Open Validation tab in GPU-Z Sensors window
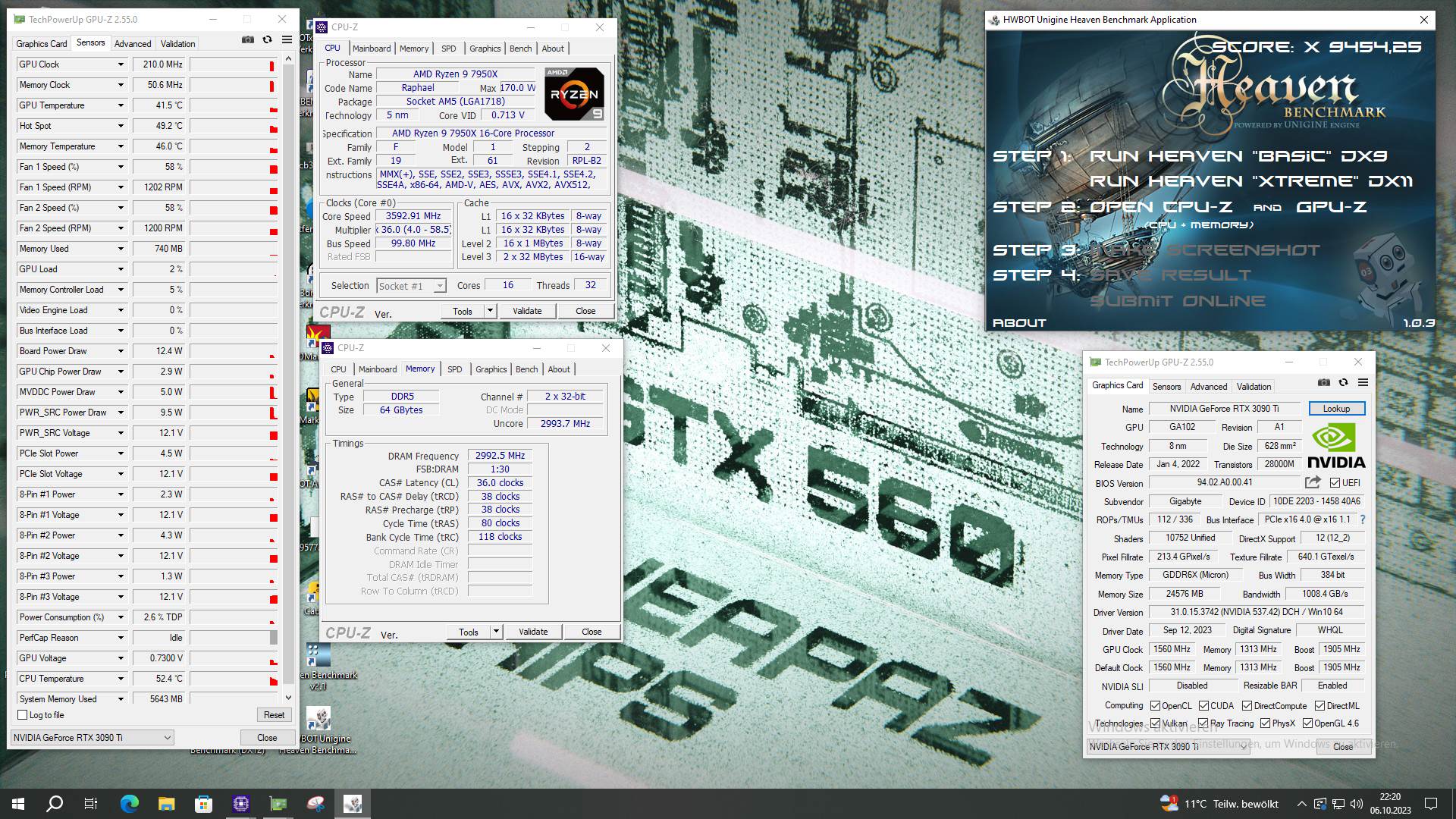This screenshot has width=1456, height=819. point(178,44)
